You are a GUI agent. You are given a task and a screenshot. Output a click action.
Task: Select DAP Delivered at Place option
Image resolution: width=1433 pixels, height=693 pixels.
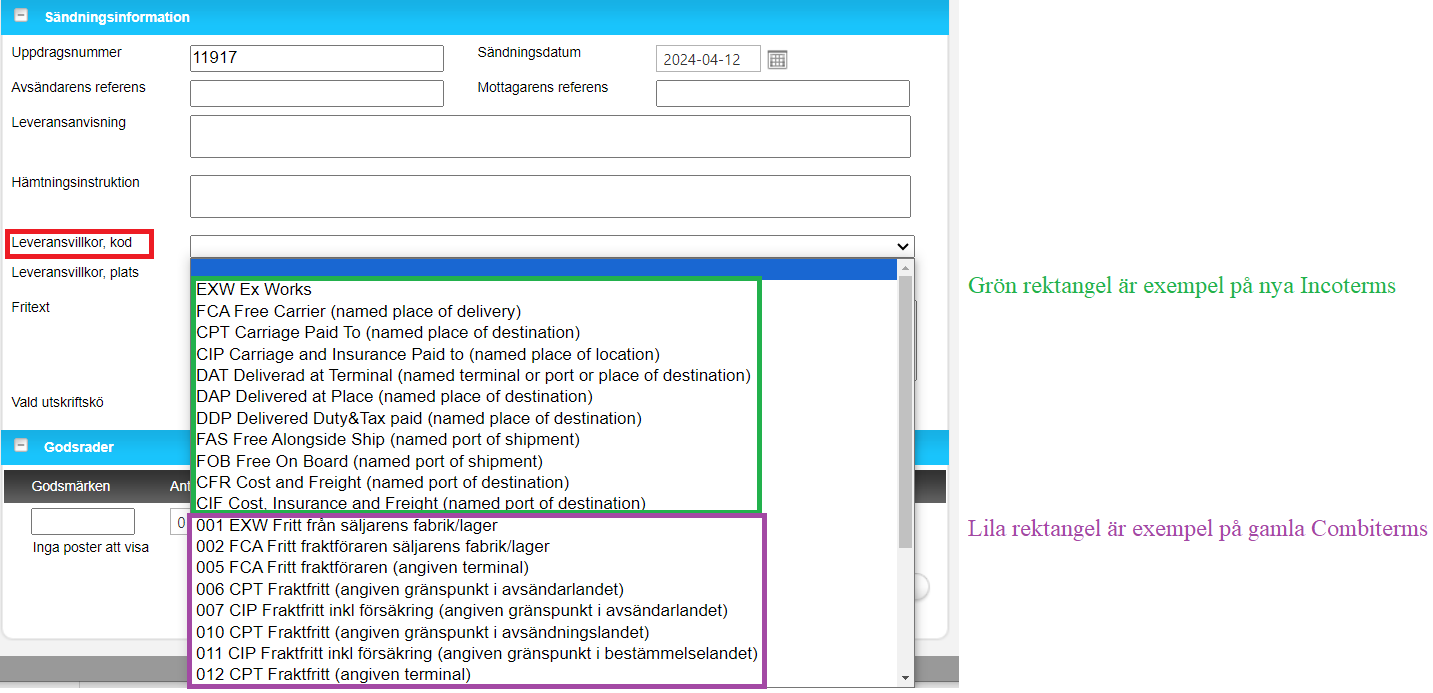click(394, 397)
